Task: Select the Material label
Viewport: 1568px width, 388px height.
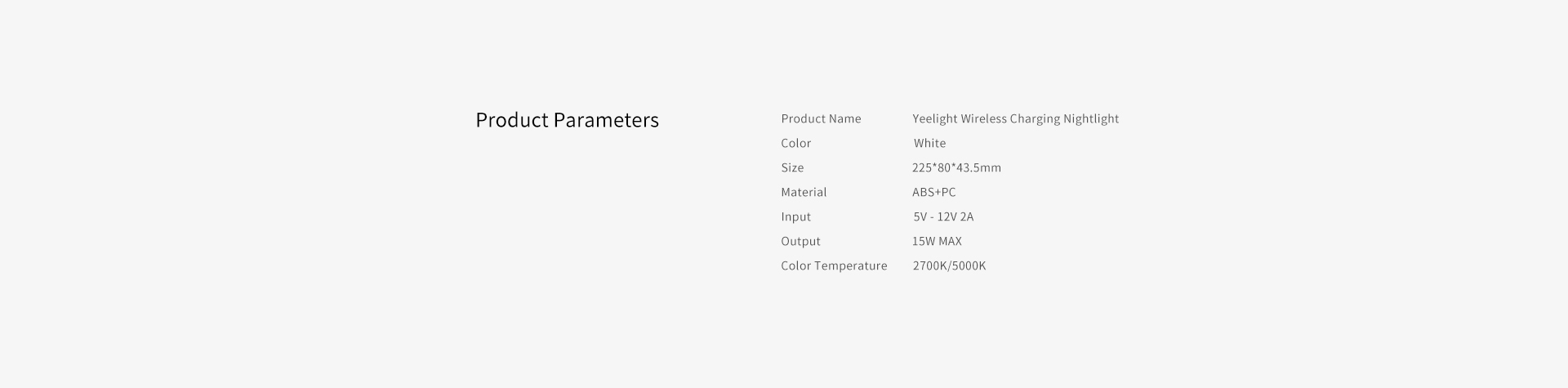Action: point(804,192)
